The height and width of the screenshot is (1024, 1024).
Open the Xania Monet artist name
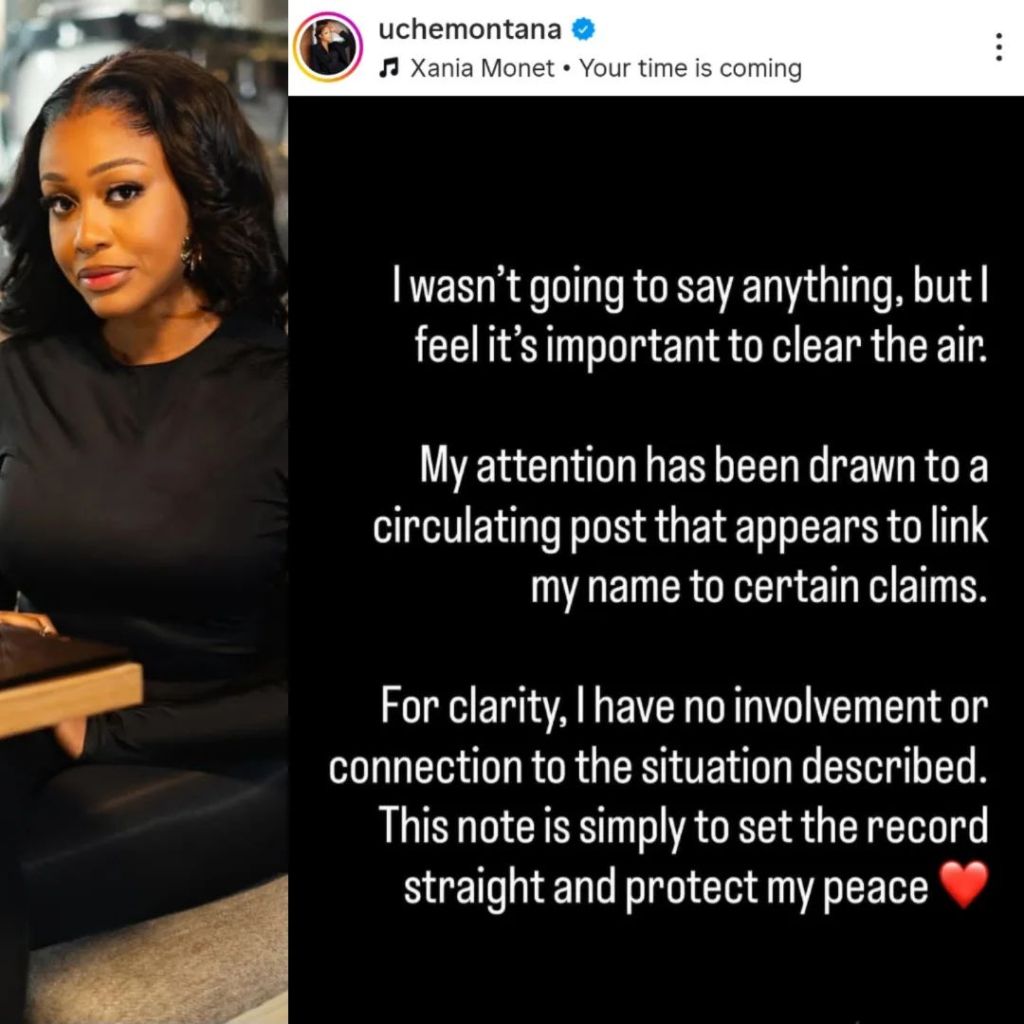pyautogui.click(x=482, y=68)
